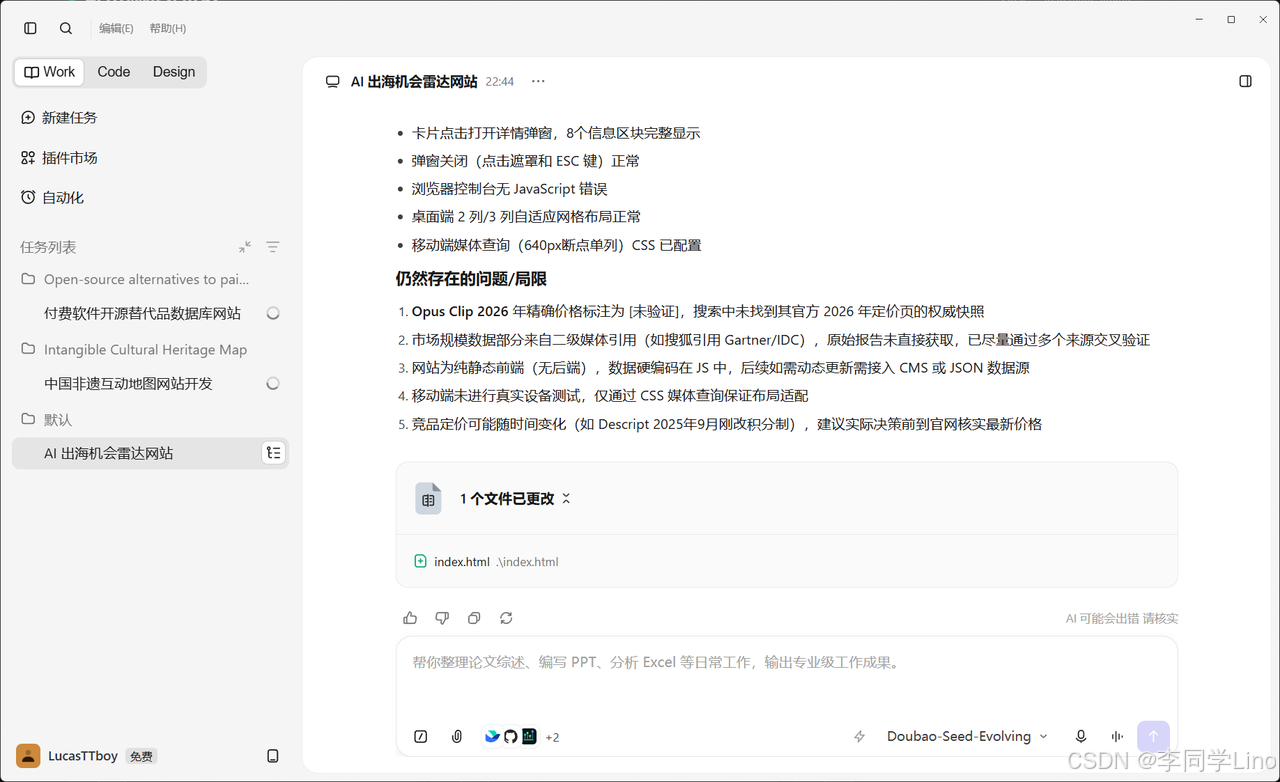Send the message with the arrow button
Viewport: 1280px width, 782px height.
pyautogui.click(x=1153, y=737)
